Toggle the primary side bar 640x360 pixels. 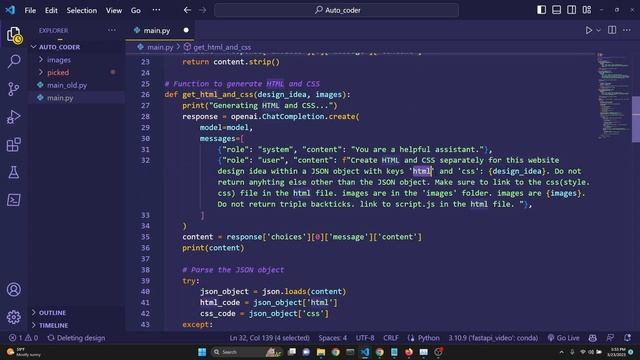(x=541, y=10)
